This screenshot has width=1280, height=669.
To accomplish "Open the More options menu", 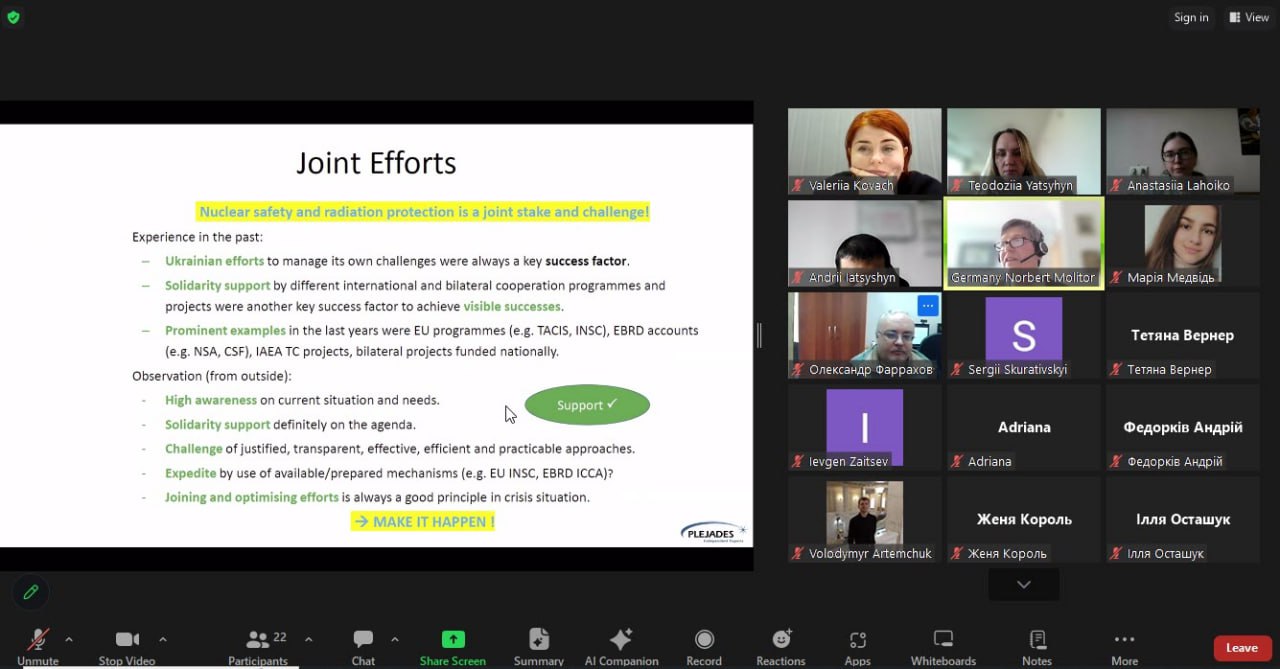I will pos(1124,640).
